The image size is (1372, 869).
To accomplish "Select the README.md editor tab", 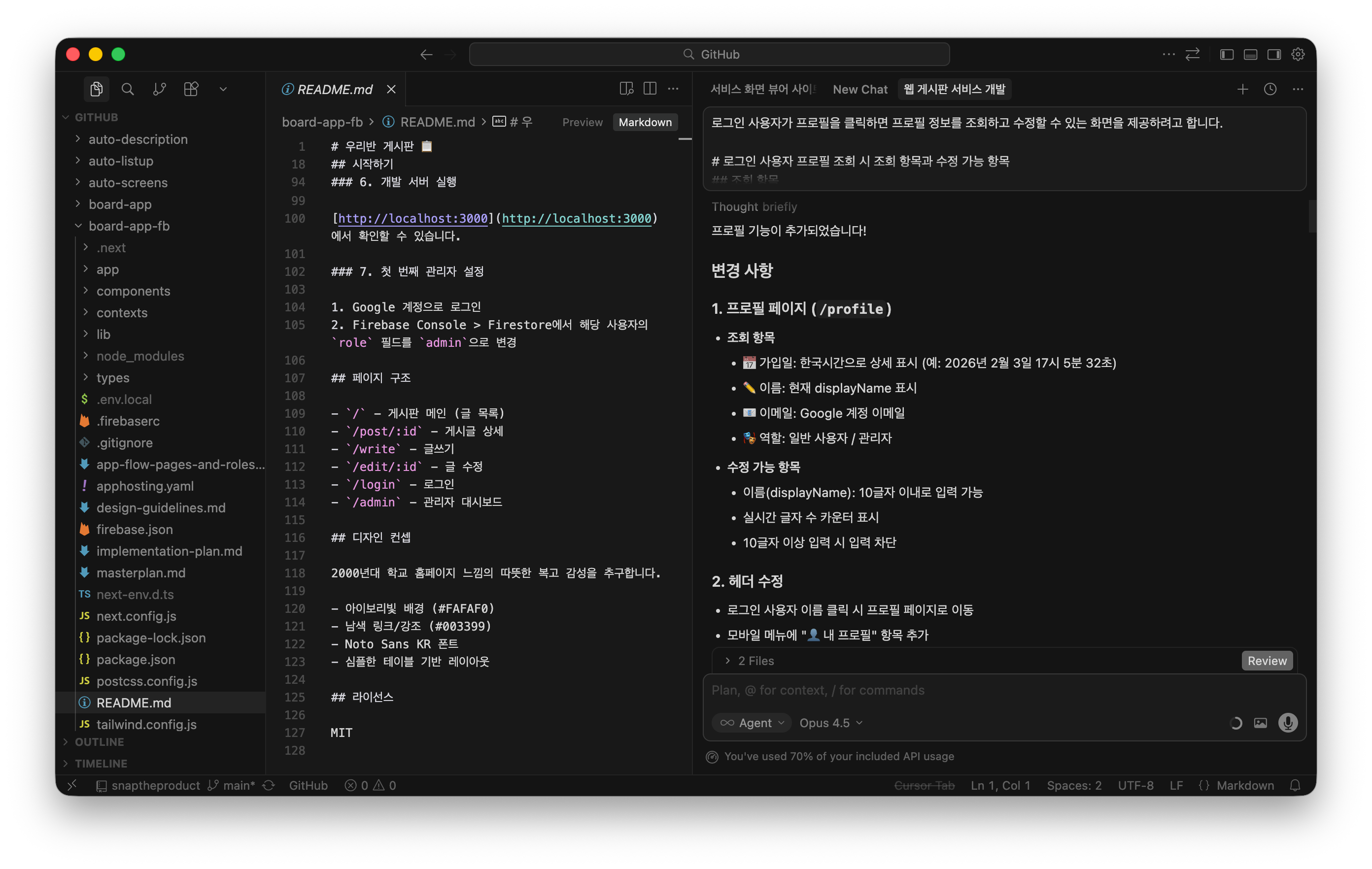I will tap(335, 89).
